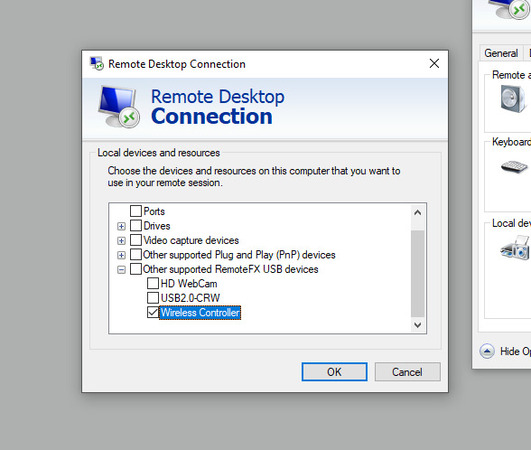Expand the Drives tree node
The height and width of the screenshot is (450, 531).
click(121, 226)
